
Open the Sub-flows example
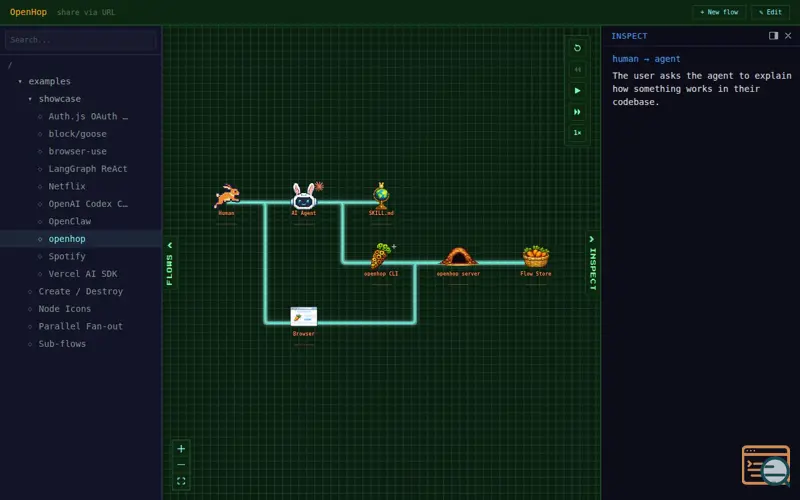pos(62,344)
